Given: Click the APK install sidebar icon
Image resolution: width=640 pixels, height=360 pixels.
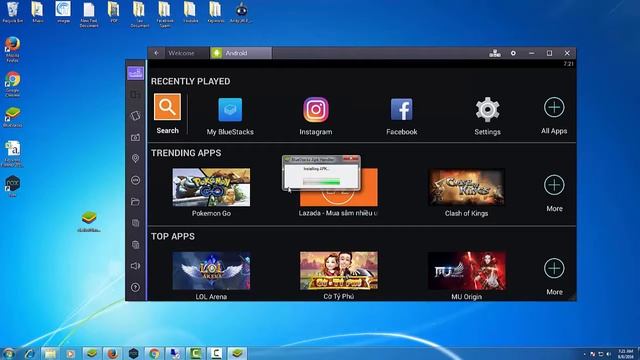Looking at the screenshot, I should click(136, 180).
